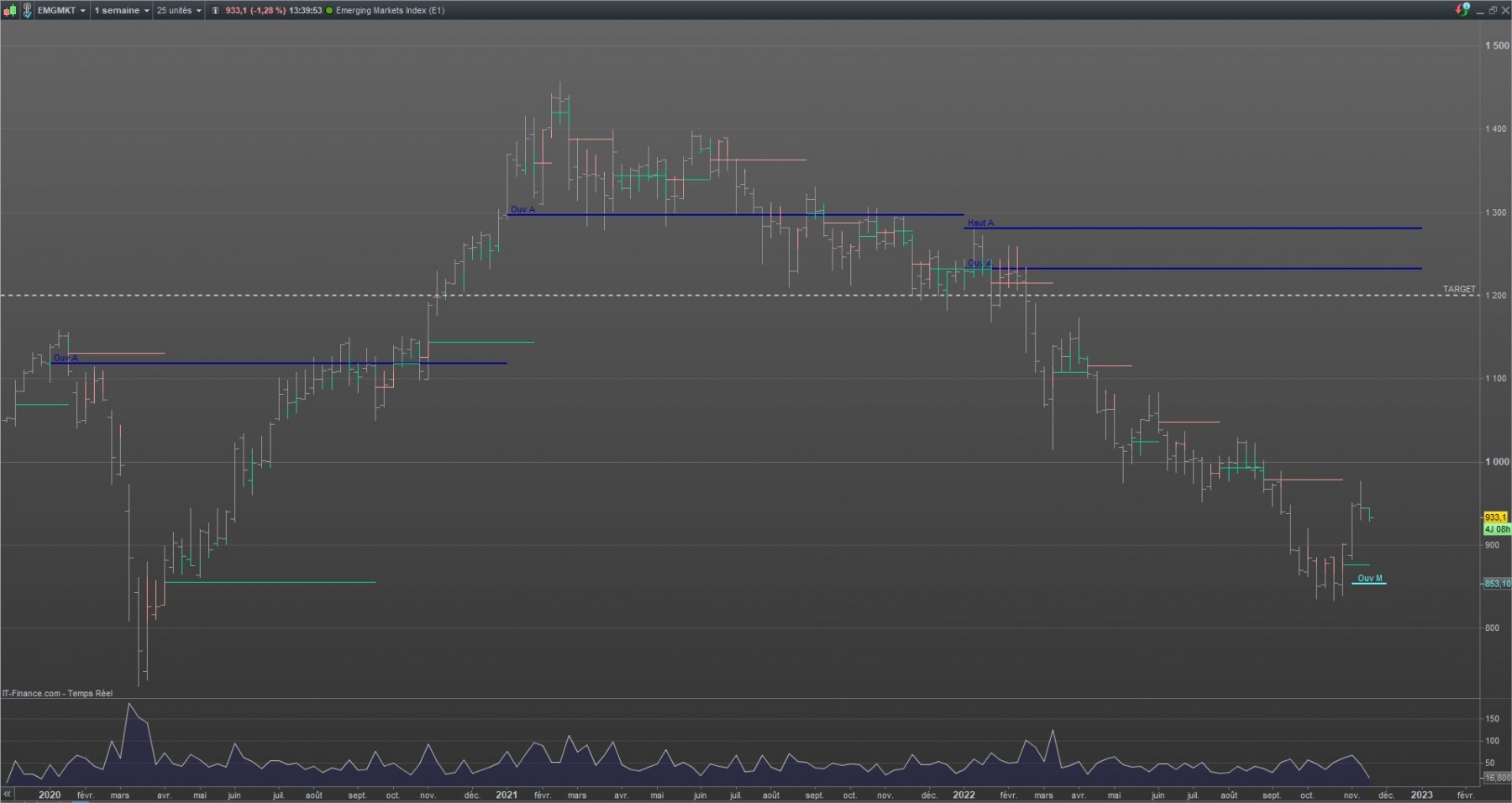
Task: Click the 13:39:53 clock text
Action: (x=306, y=10)
